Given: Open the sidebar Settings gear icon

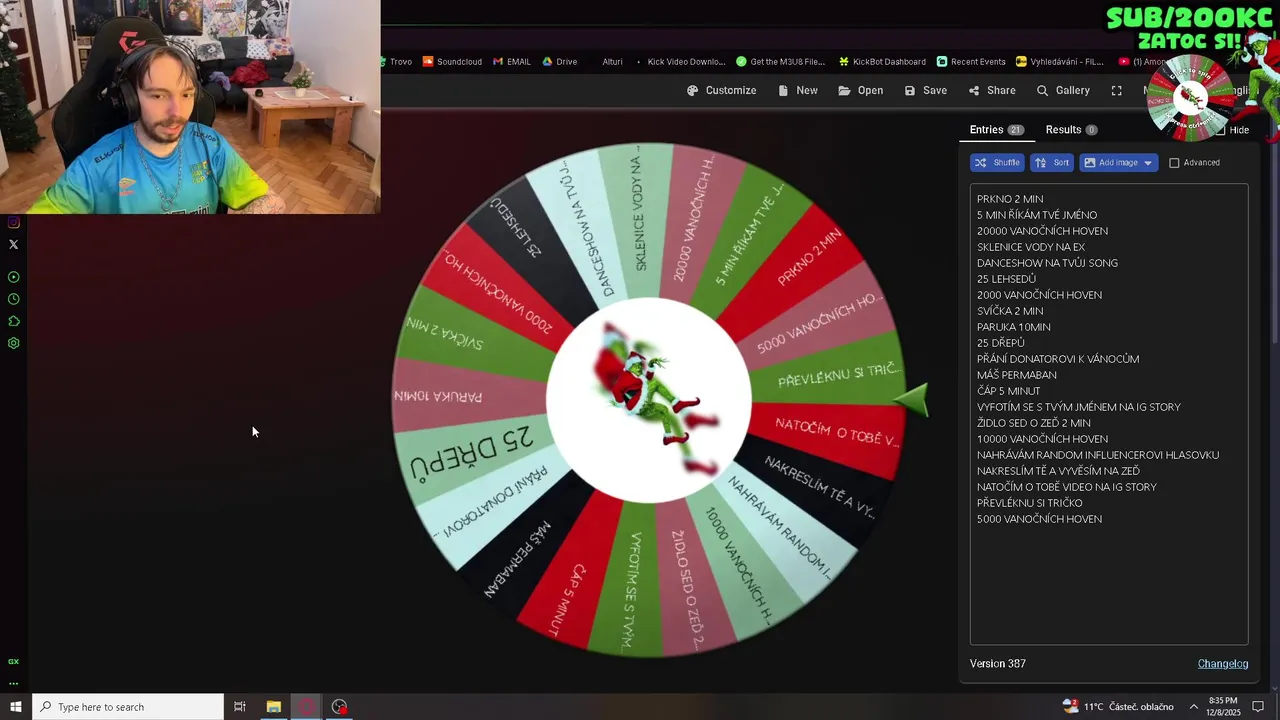Looking at the screenshot, I should point(13,343).
